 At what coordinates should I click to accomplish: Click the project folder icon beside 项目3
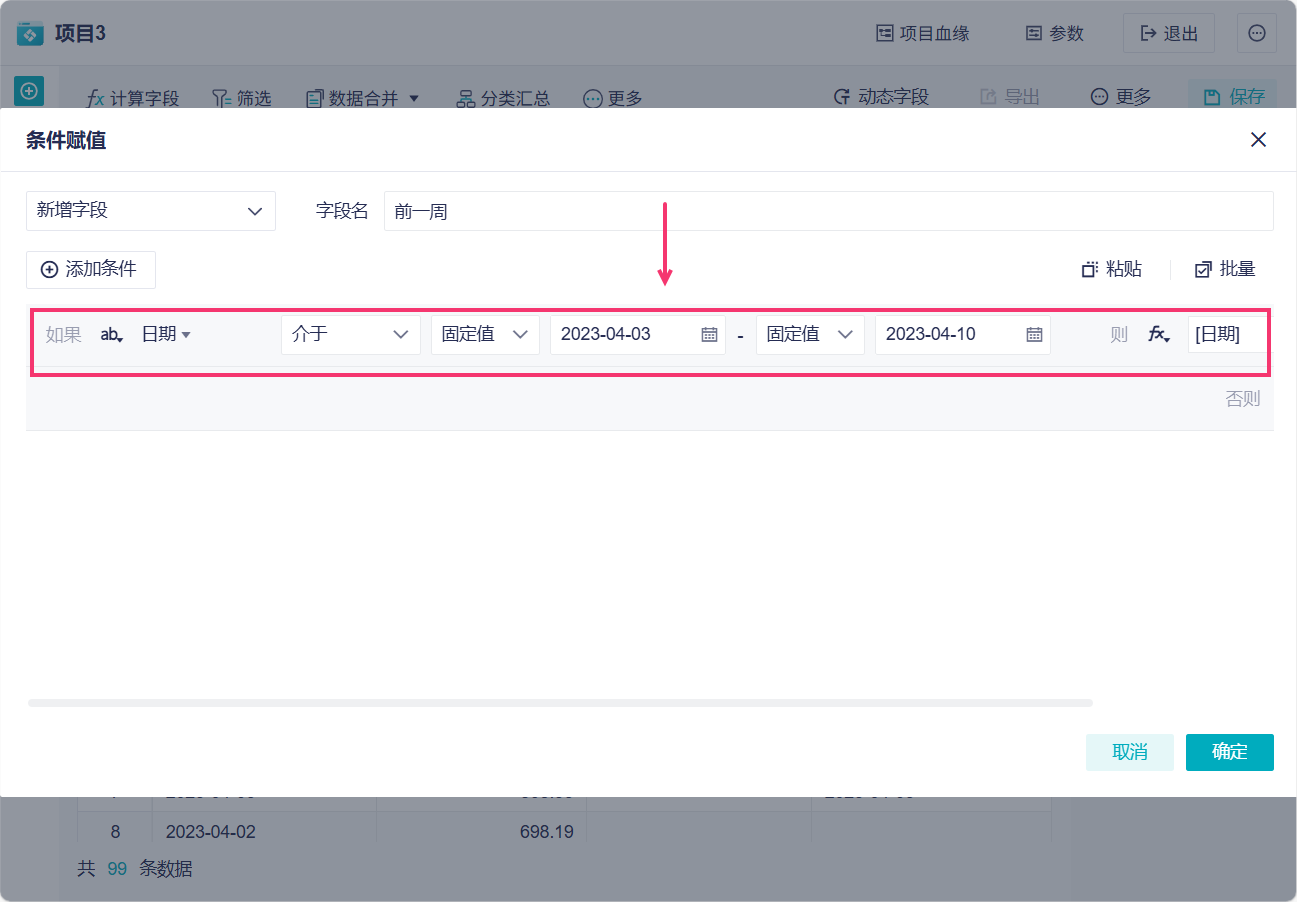(x=30, y=34)
